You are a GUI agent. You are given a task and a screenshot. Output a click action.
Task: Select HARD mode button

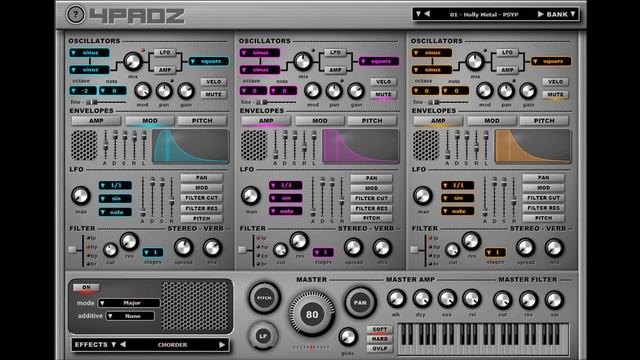(x=380, y=339)
